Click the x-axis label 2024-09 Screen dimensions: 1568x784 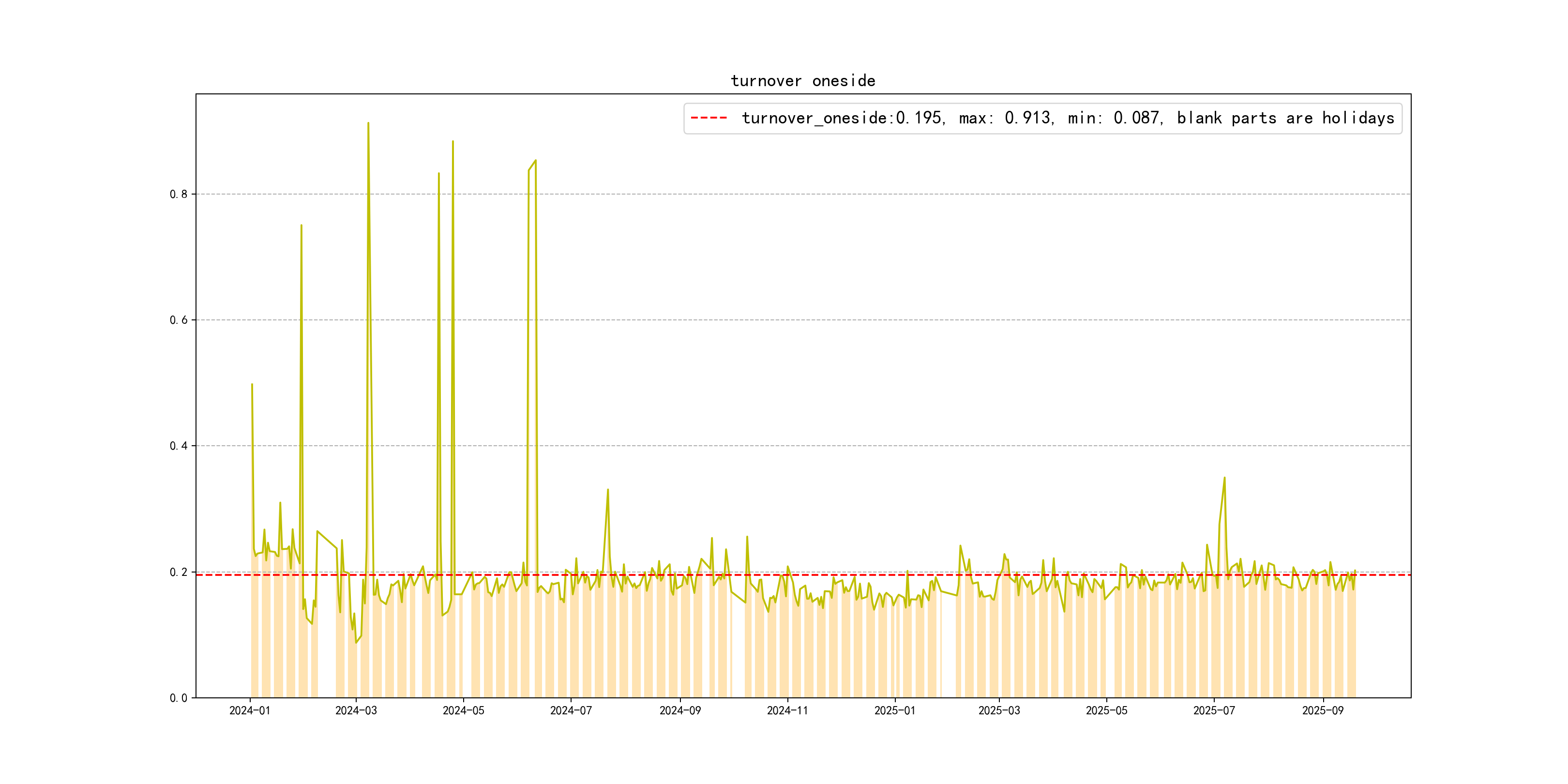coord(680,711)
